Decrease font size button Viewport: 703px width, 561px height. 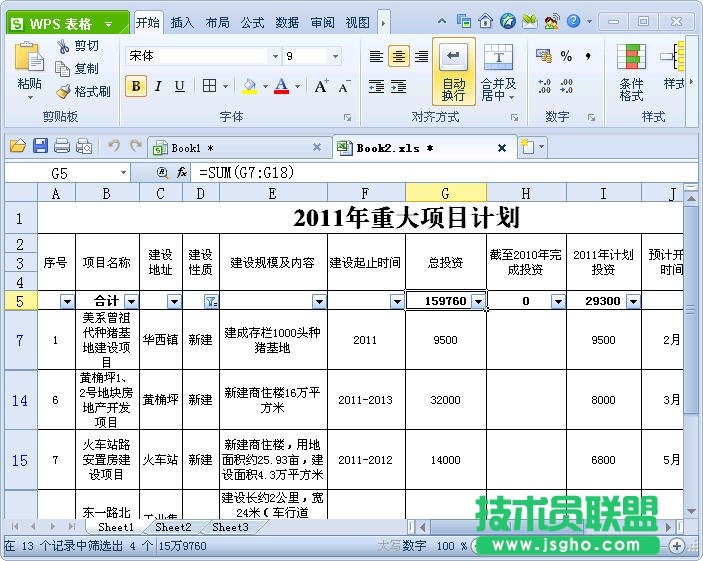point(344,86)
